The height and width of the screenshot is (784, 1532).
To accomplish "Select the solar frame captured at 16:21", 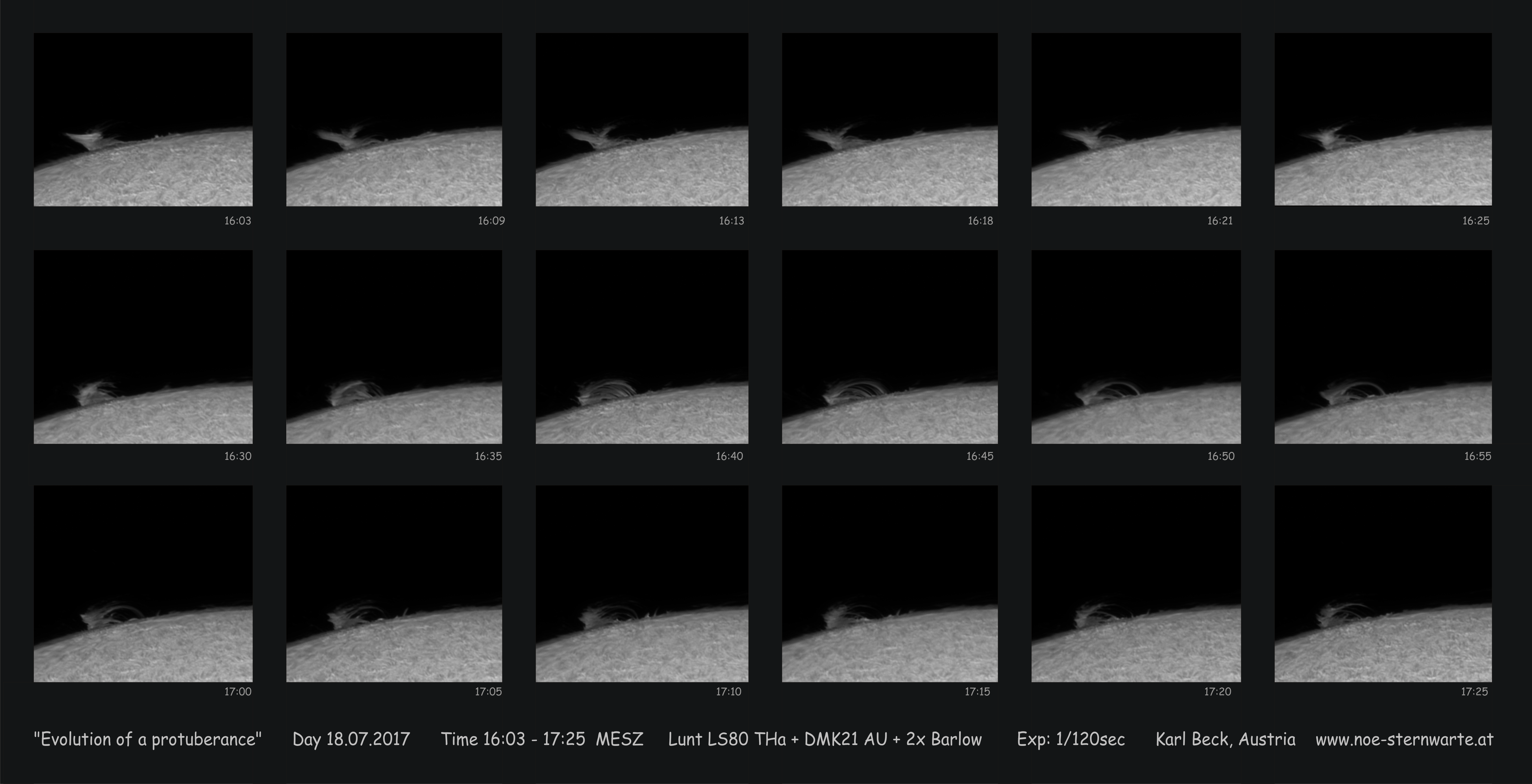I will tap(1136, 119).
